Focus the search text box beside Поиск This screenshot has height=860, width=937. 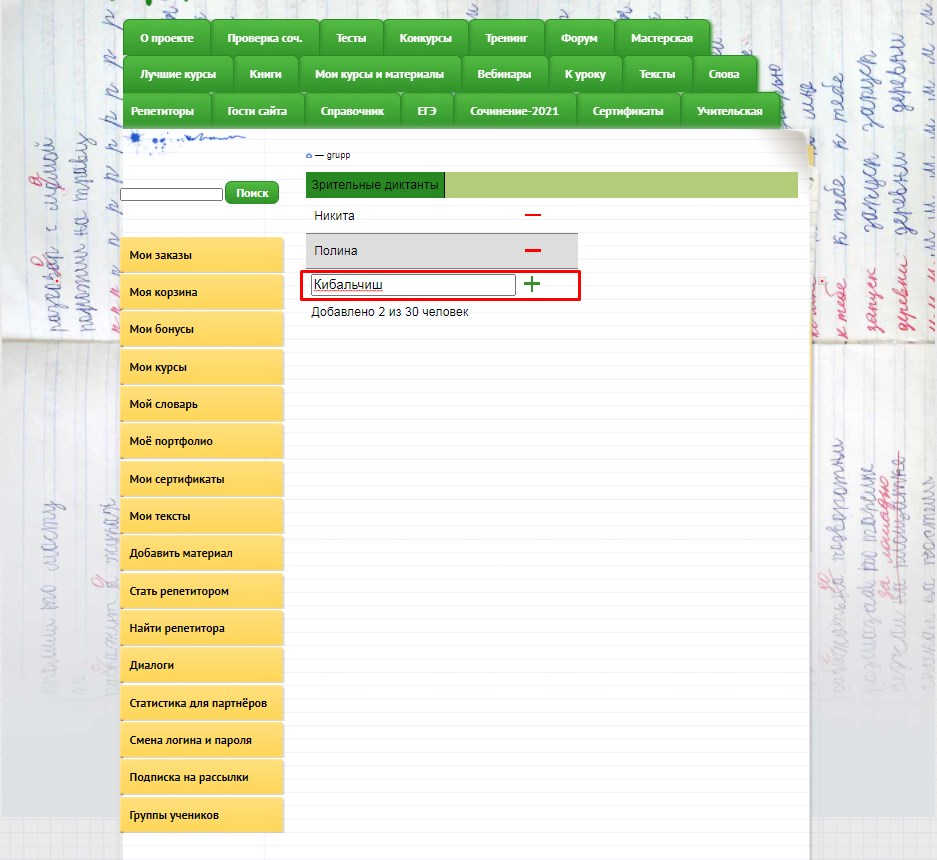click(171, 194)
